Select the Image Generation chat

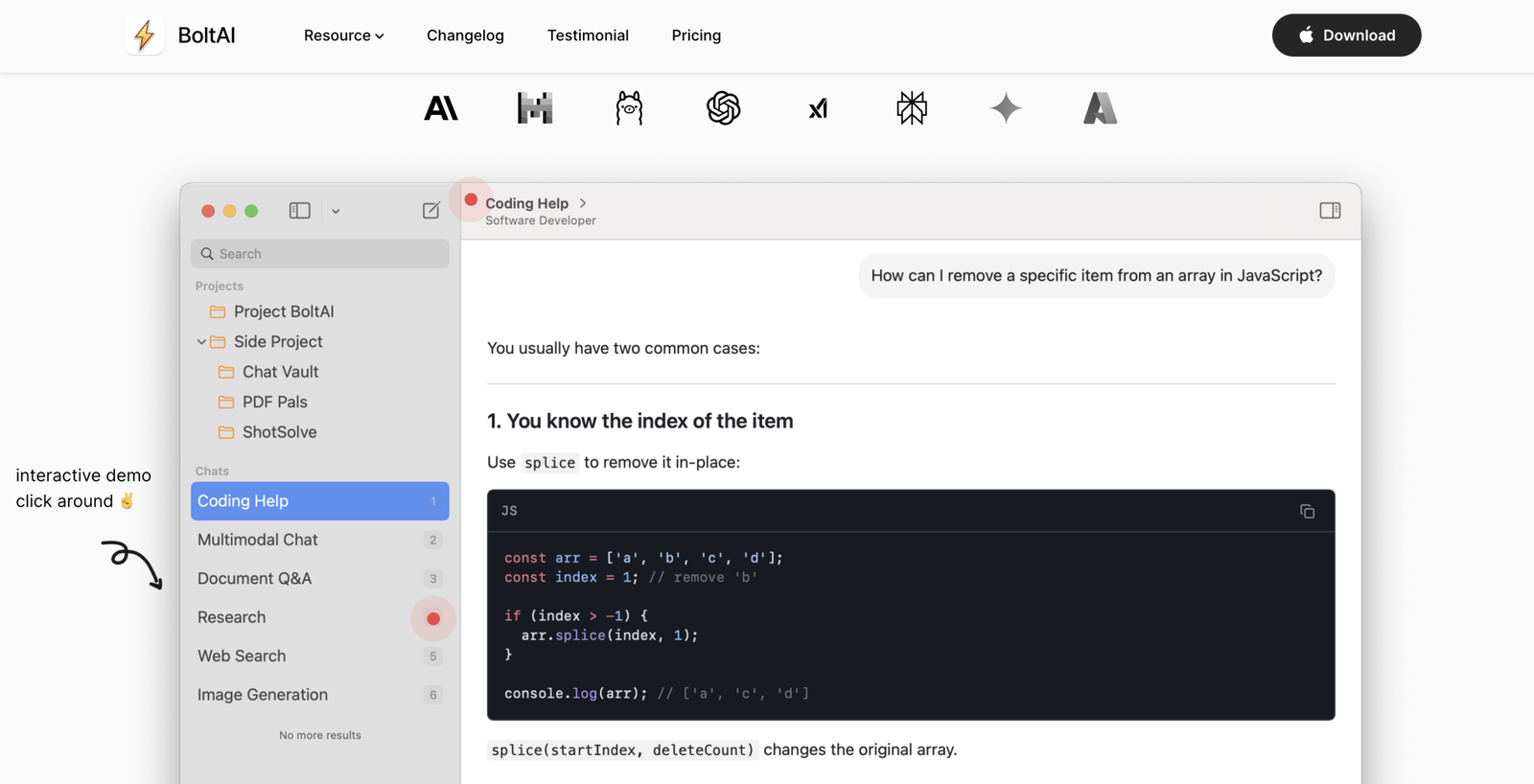click(320, 695)
